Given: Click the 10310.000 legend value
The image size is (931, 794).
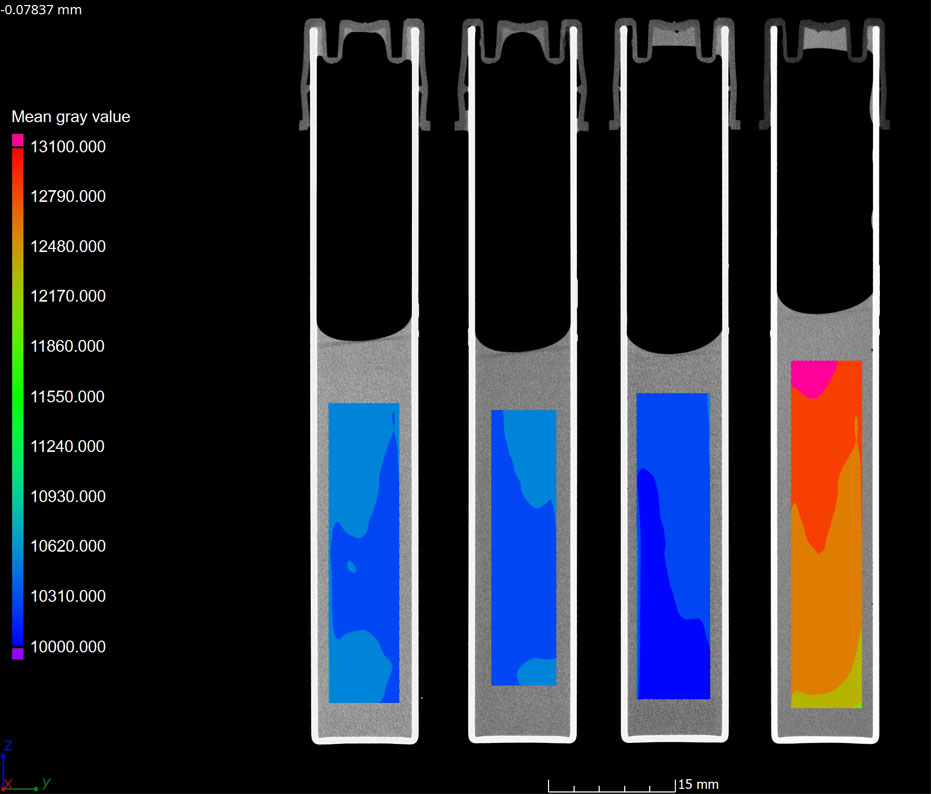Looking at the screenshot, I should tap(68, 596).
